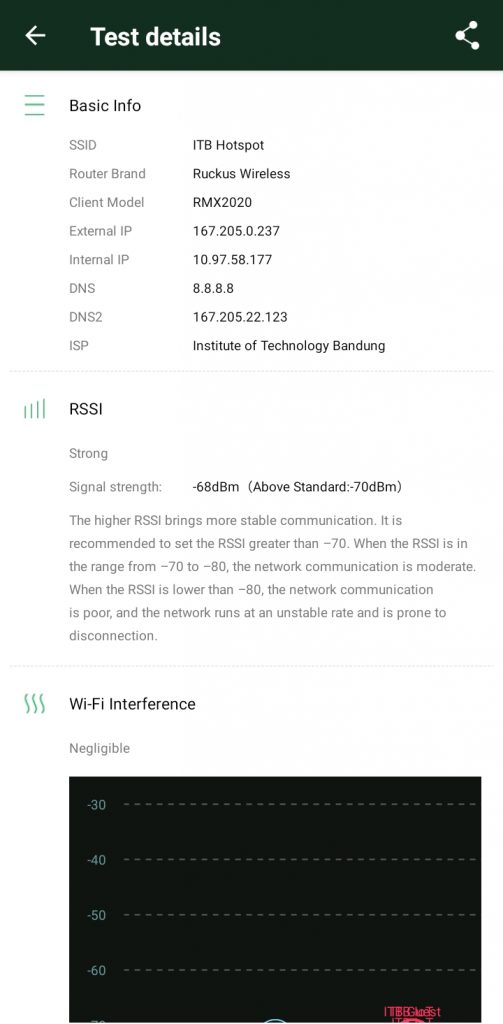Click the Wi-Fi Interference waves icon

pyautogui.click(x=34, y=704)
